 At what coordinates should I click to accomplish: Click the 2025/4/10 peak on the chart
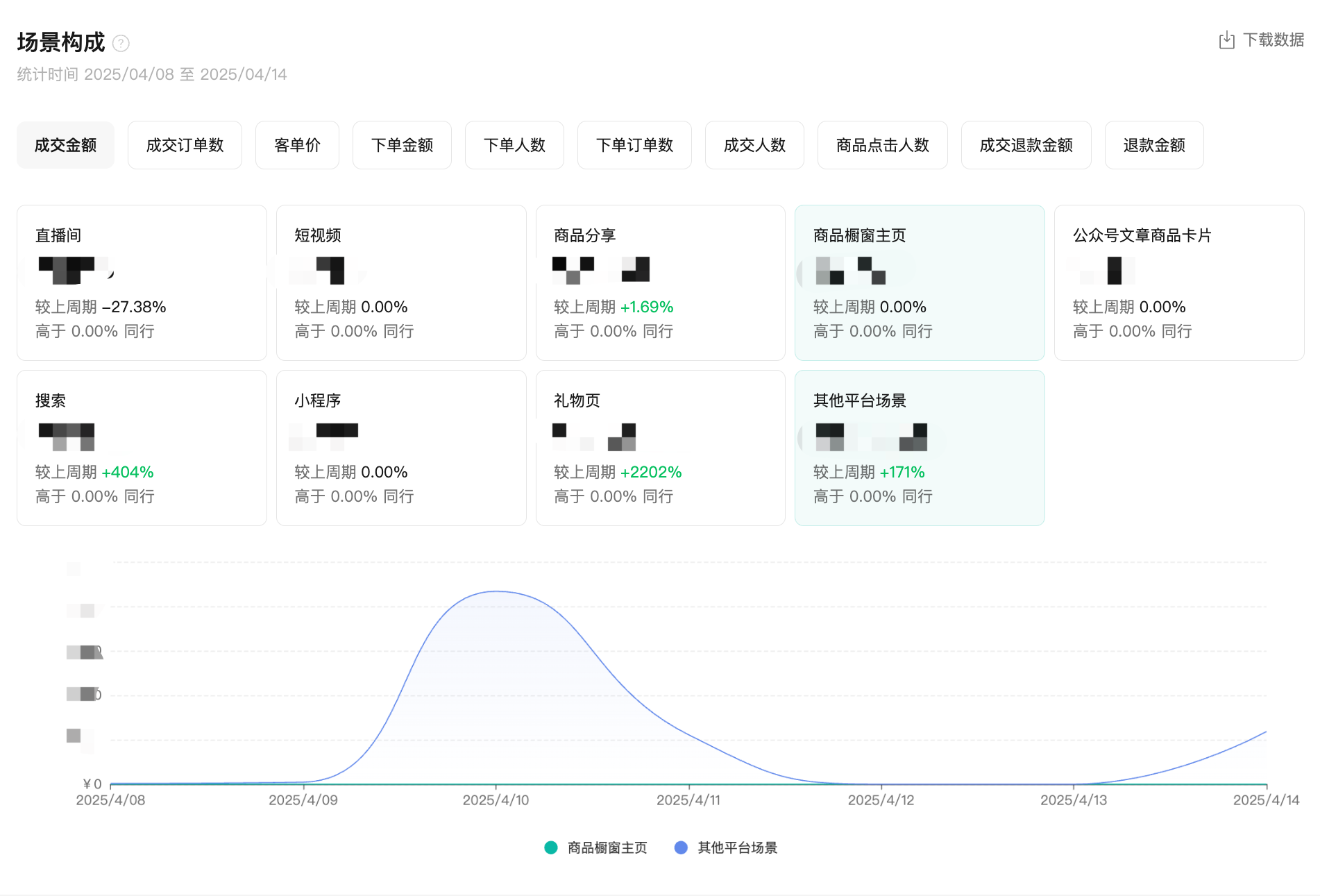point(496,591)
